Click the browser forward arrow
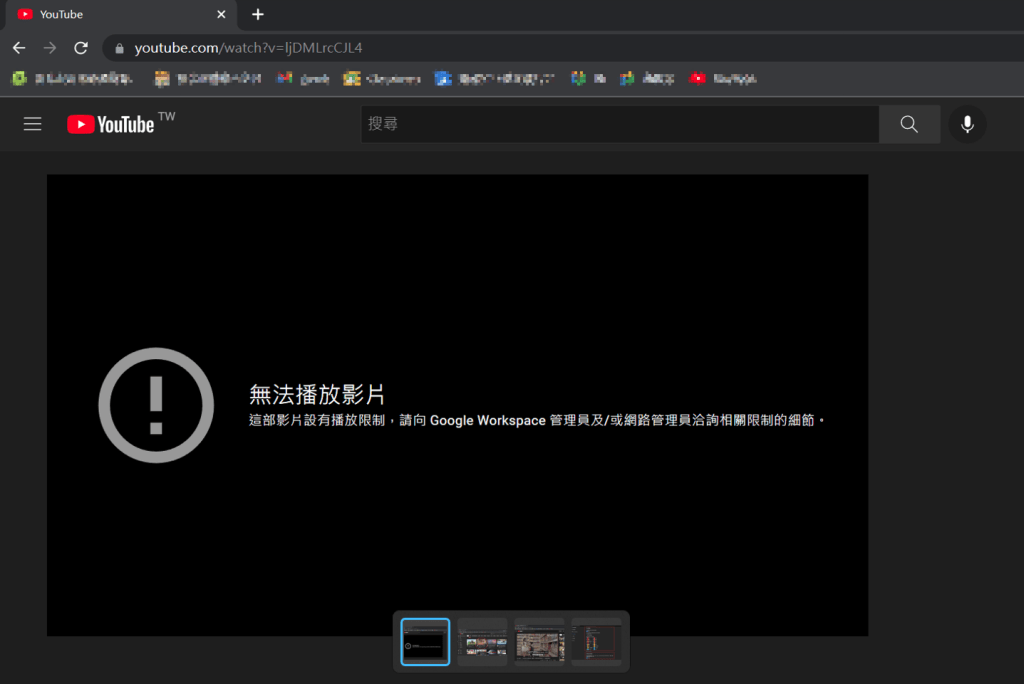Screen dimensions: 1024x684 [x=50, y=48]
